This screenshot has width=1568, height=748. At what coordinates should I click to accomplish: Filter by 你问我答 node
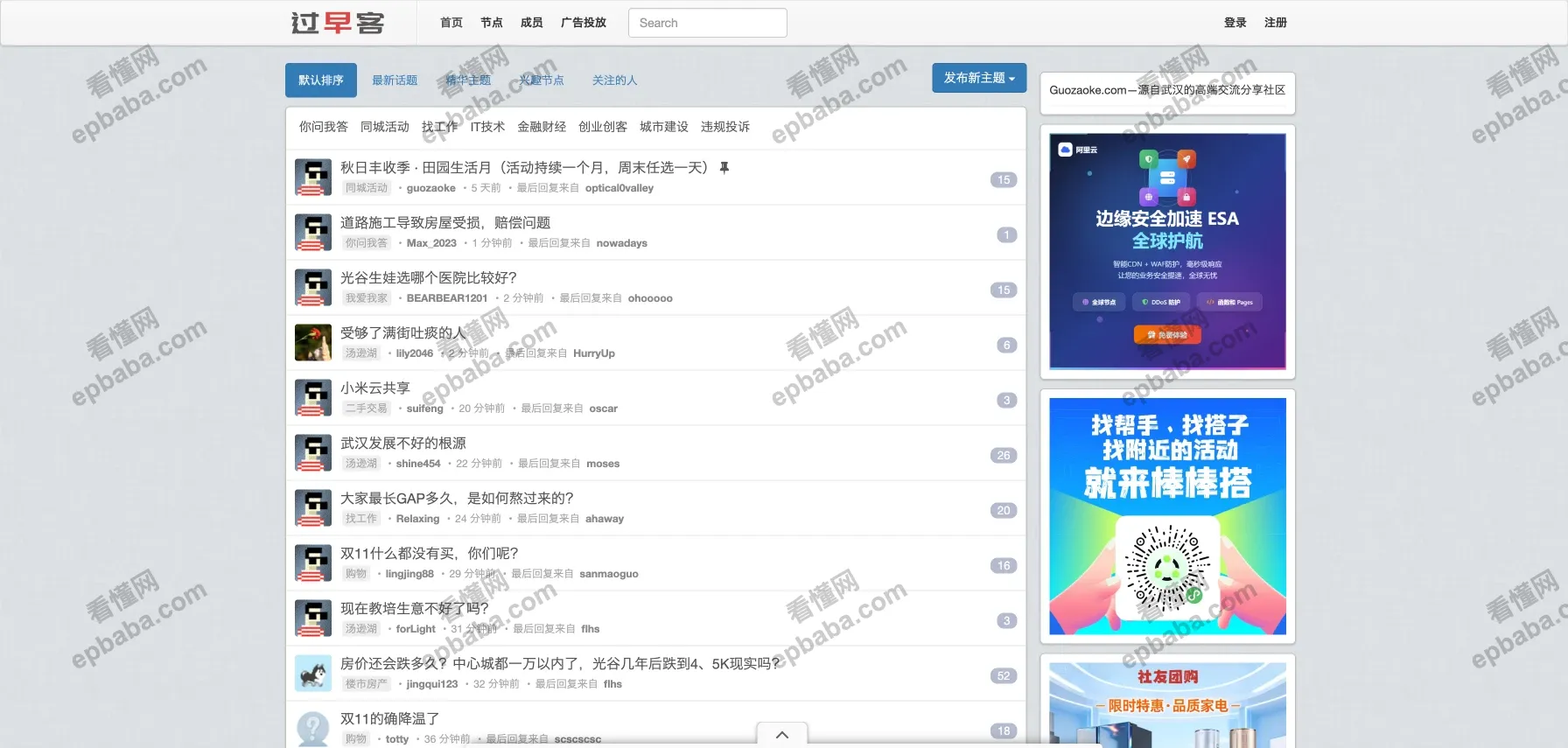point(324,127)
